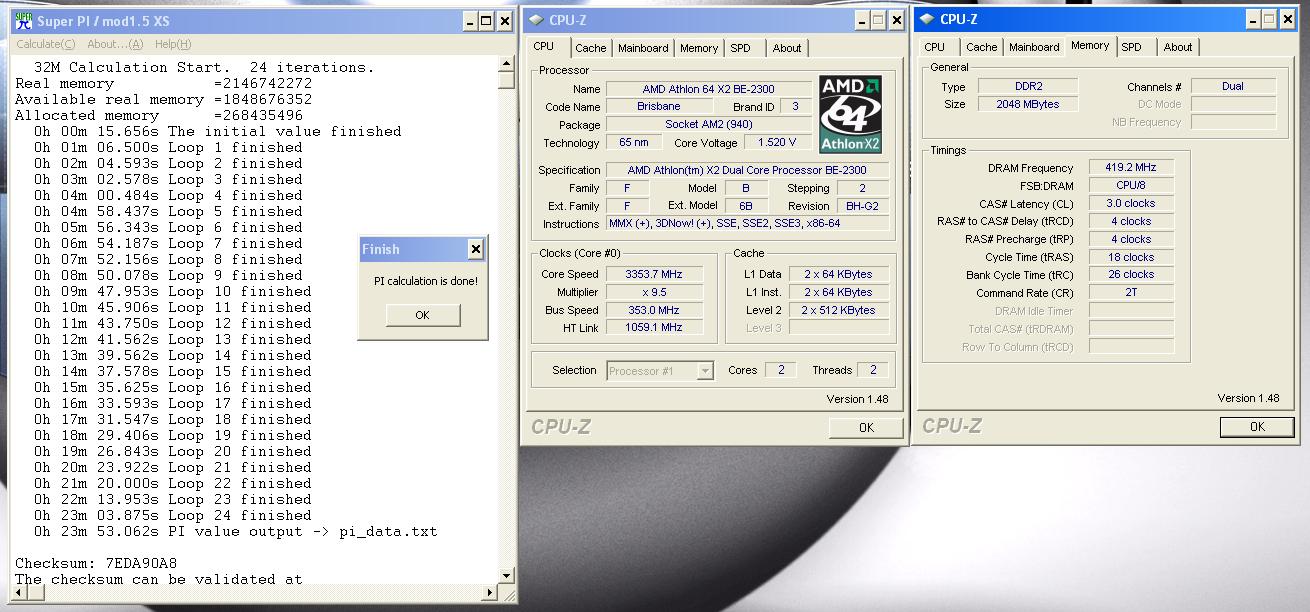Click the Cycle Time (tRAS) value 18 clocks

click(x=1130, y=257)
